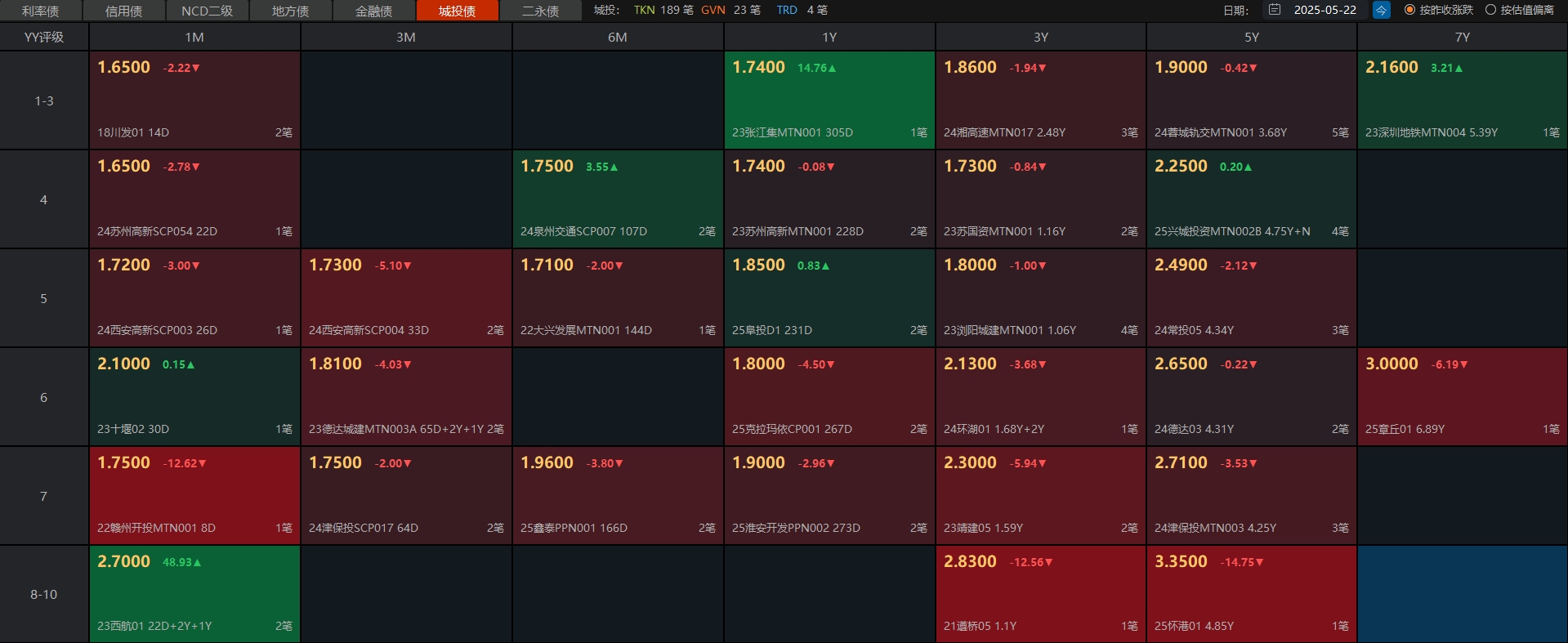Switch to the 二永债 tab
The image size is (1568, 643).
(541, 11)
